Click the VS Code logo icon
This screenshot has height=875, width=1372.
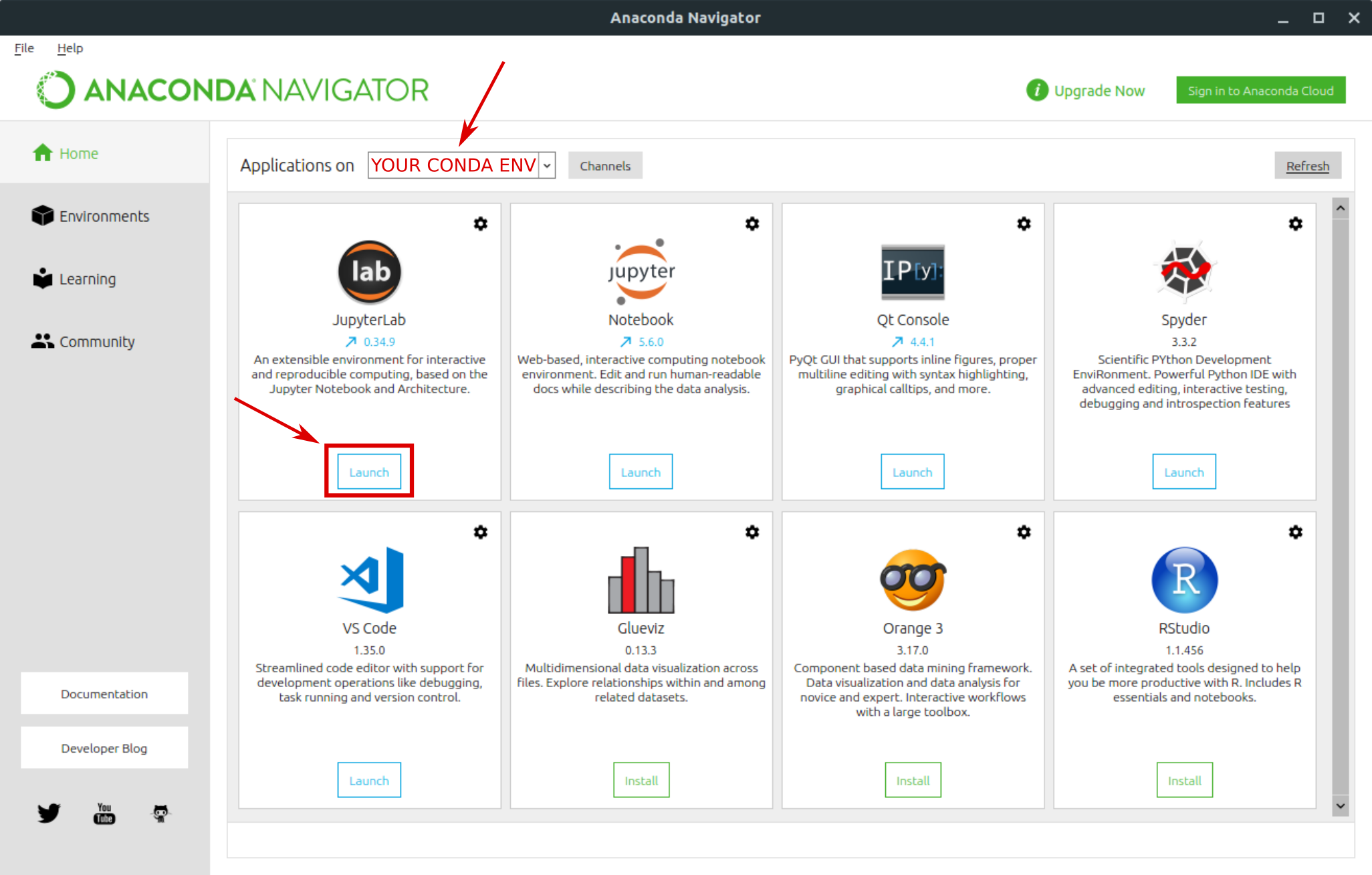(x=372, y=580)
